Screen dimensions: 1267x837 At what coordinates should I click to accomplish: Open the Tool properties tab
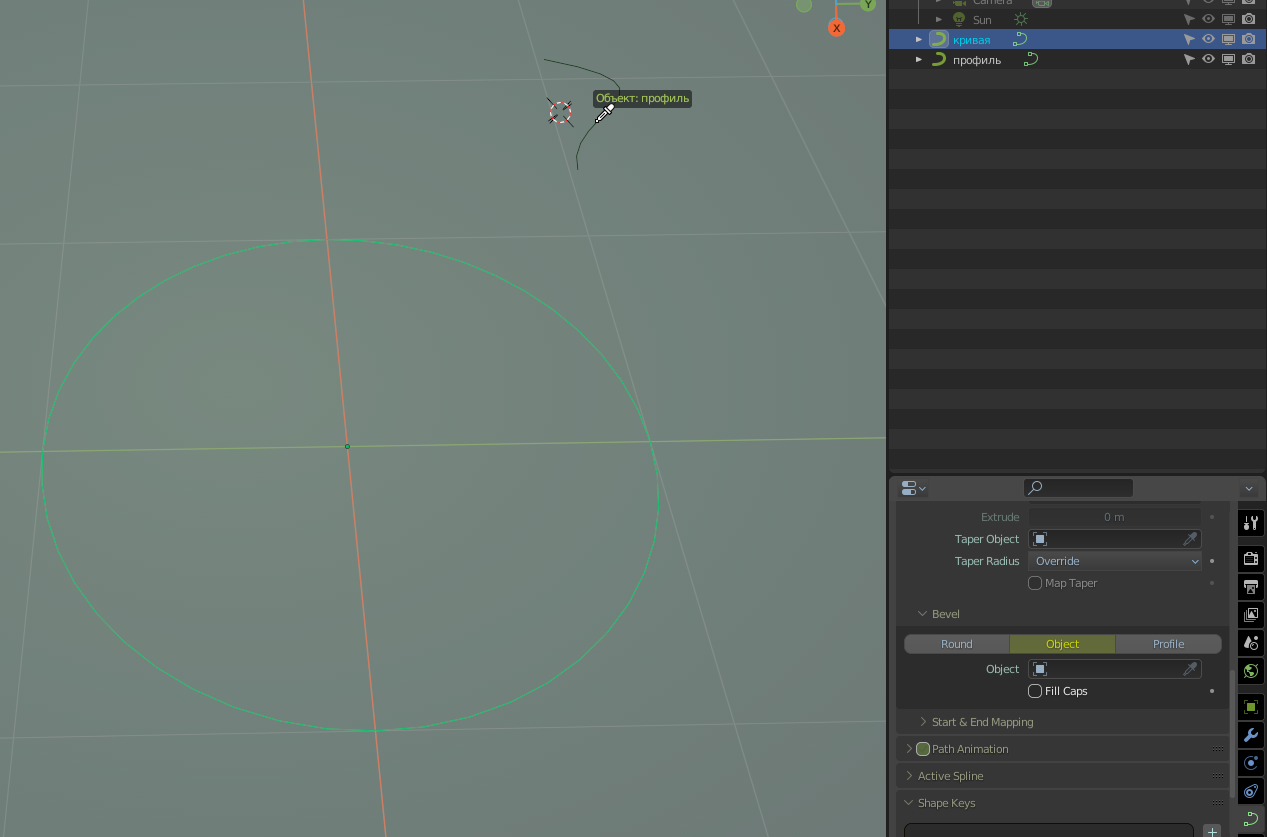point(1250,523)
